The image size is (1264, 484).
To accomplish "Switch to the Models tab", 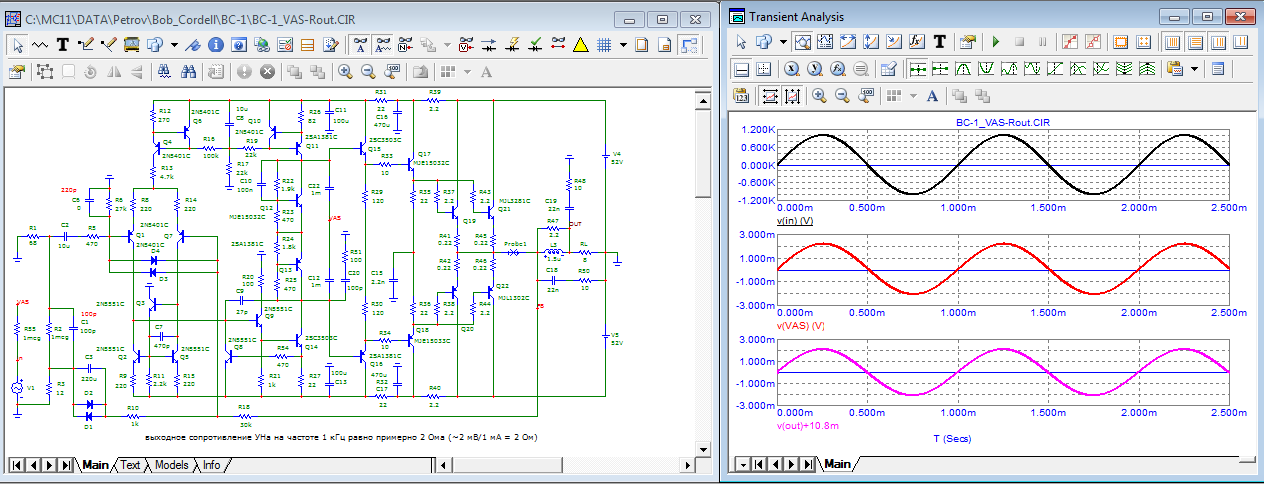I will pos(171,465).
